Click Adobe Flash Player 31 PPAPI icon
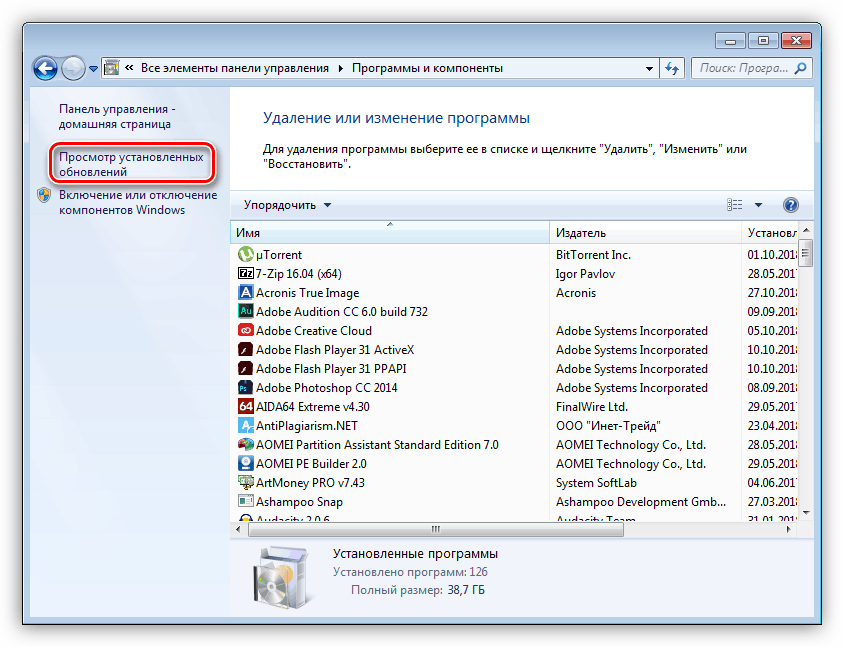The height and width of the screenshot is (647, 844). tap(245, 368)
